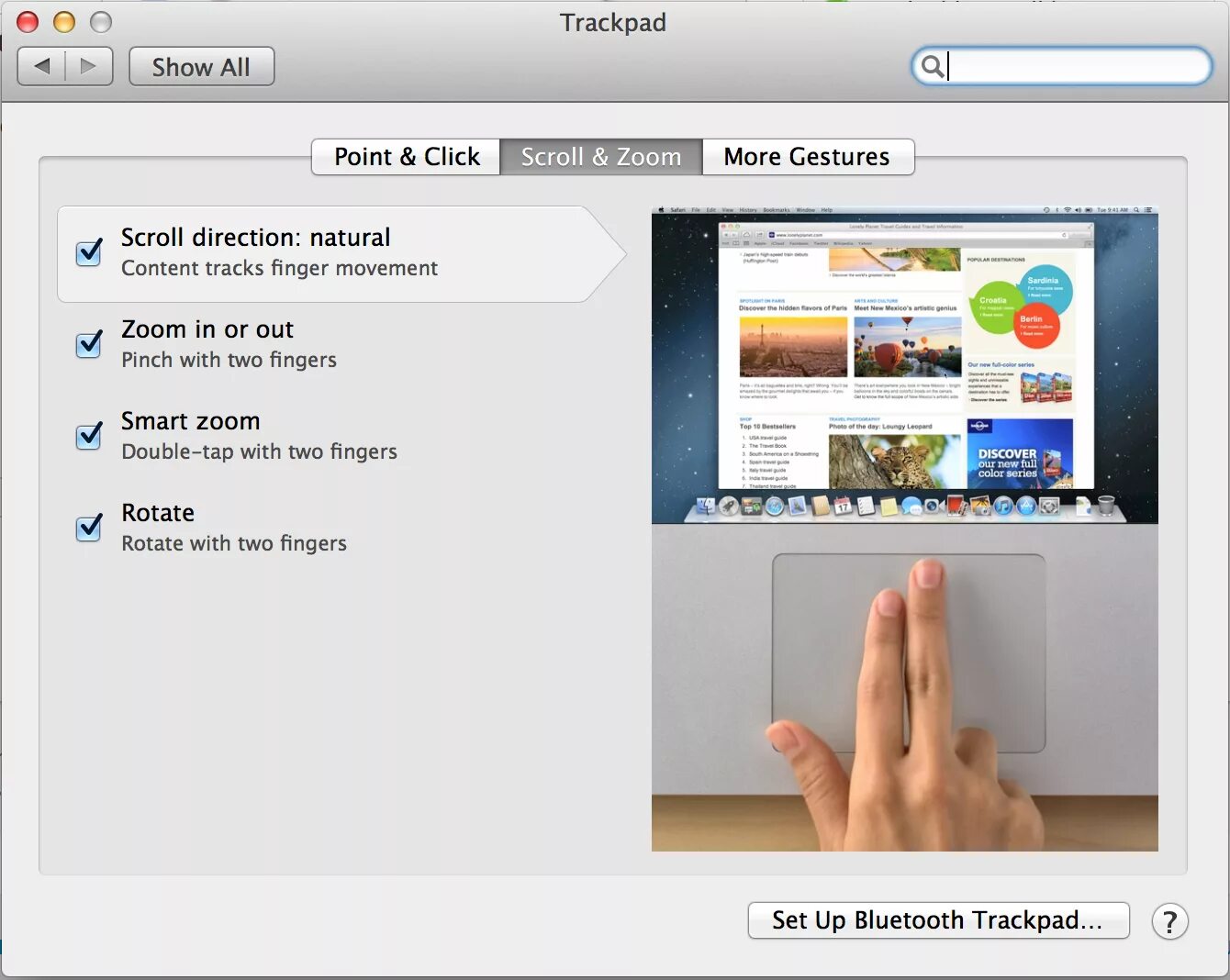This screenshot has height=980, width=1230.
Task: Click Set Up Bluetooth Trackpad button
Action: point(938,920)
